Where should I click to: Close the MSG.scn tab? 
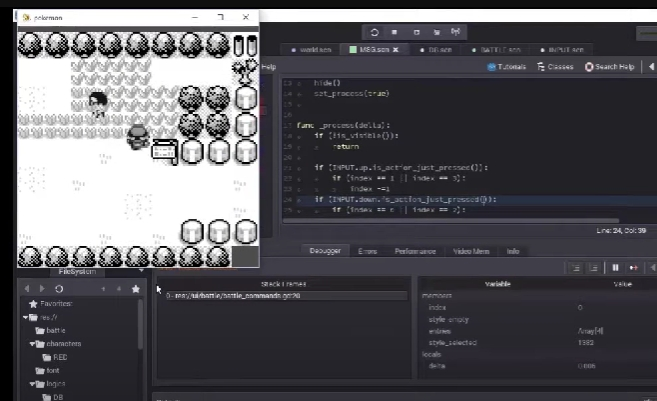(395, 49)
